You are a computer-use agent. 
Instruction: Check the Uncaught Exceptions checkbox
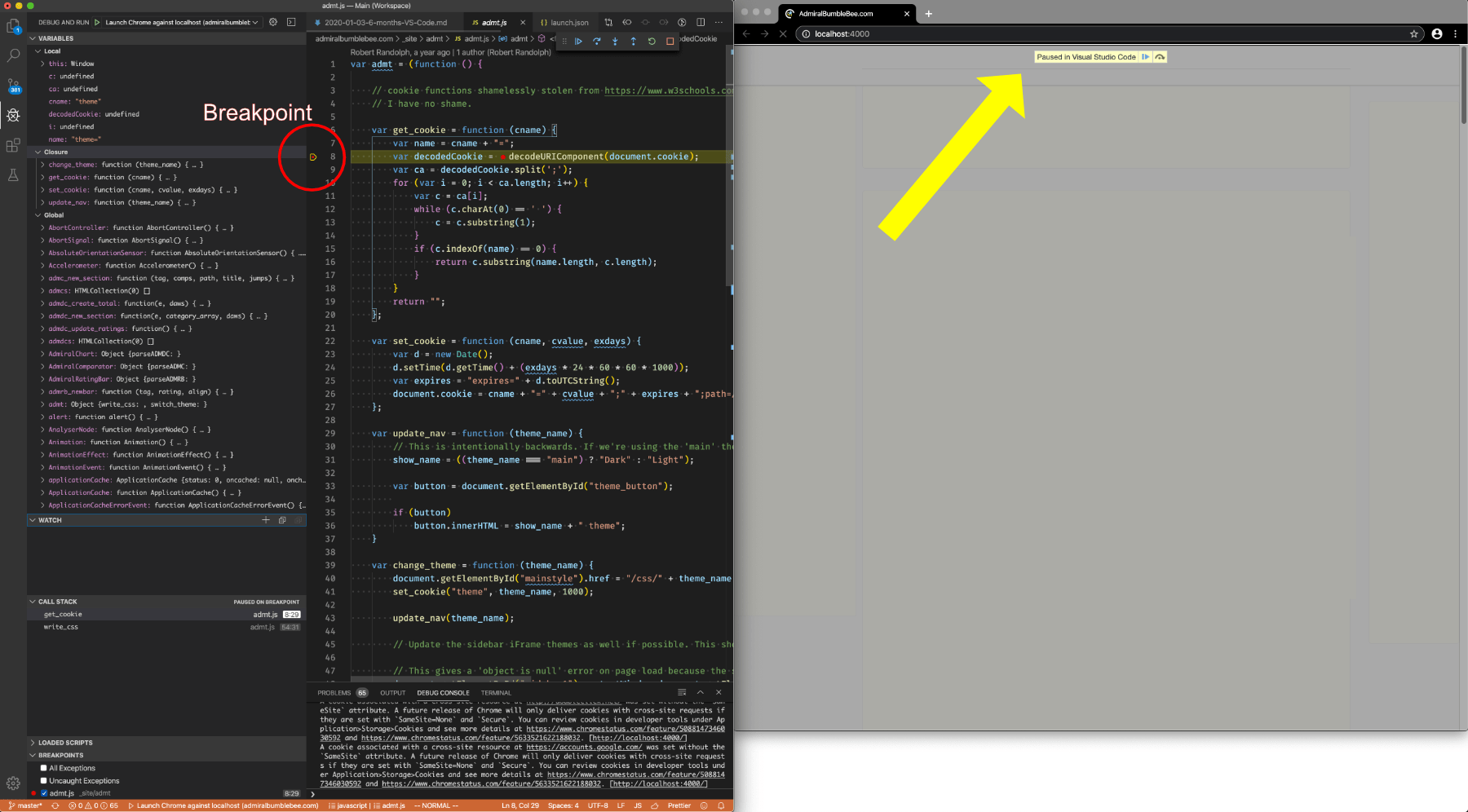tap(43, 780)
